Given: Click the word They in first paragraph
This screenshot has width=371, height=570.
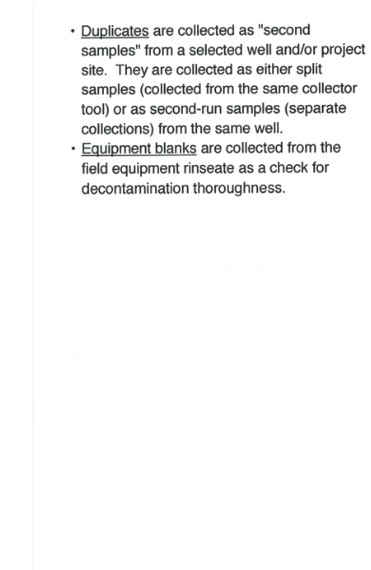Looking at the screenshot, I should [x=131, y=70].
